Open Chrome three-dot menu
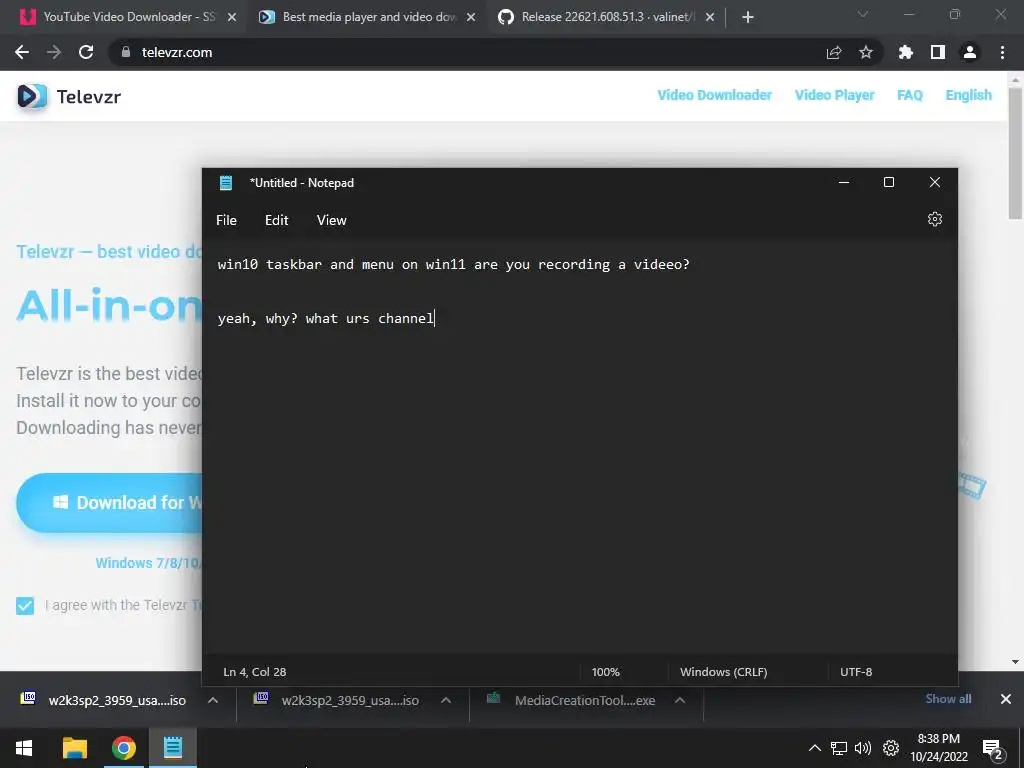Viewport: 1024px width, 768px height. point(1002,52)
